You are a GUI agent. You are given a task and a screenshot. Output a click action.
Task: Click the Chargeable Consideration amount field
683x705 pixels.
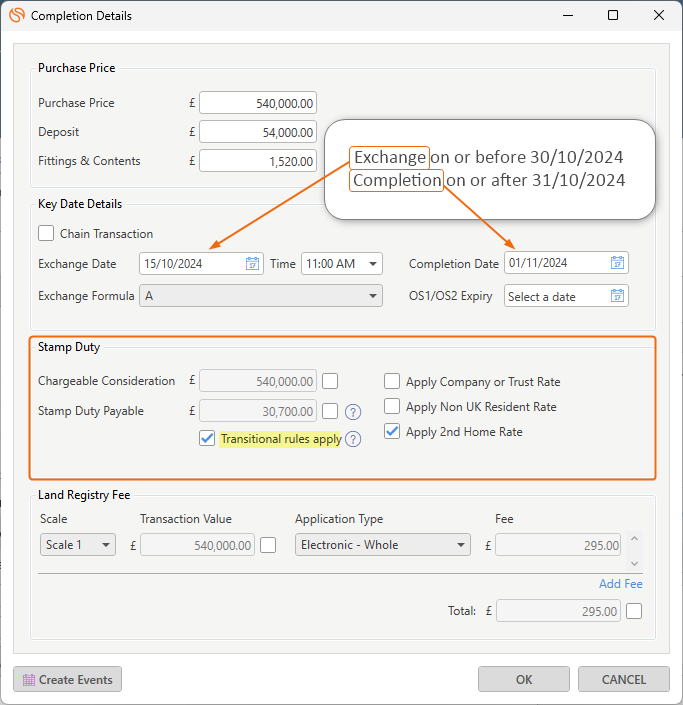pos(258,381)
